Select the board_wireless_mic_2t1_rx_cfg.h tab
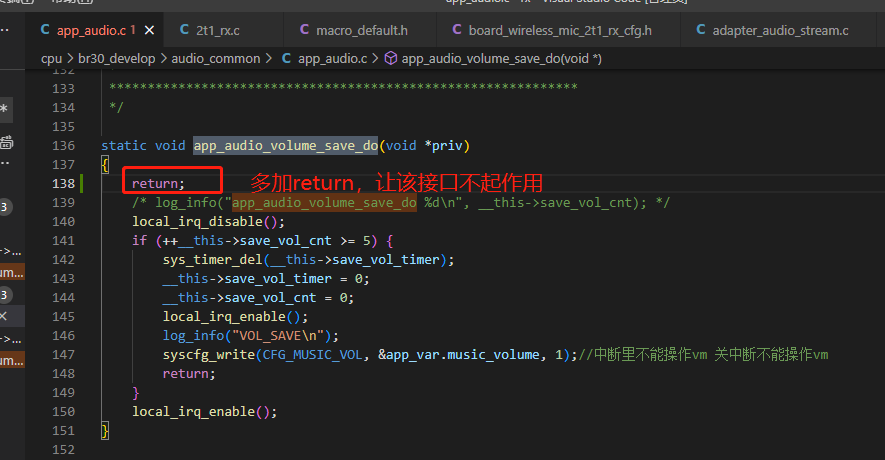Viewport: 885px width, 460px height. [560, 30]
